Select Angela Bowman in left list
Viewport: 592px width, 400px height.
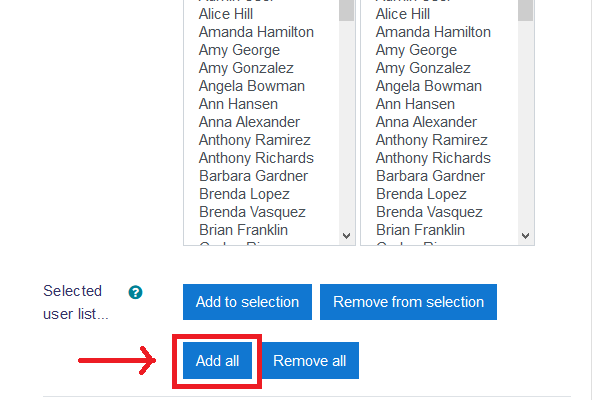252,86
